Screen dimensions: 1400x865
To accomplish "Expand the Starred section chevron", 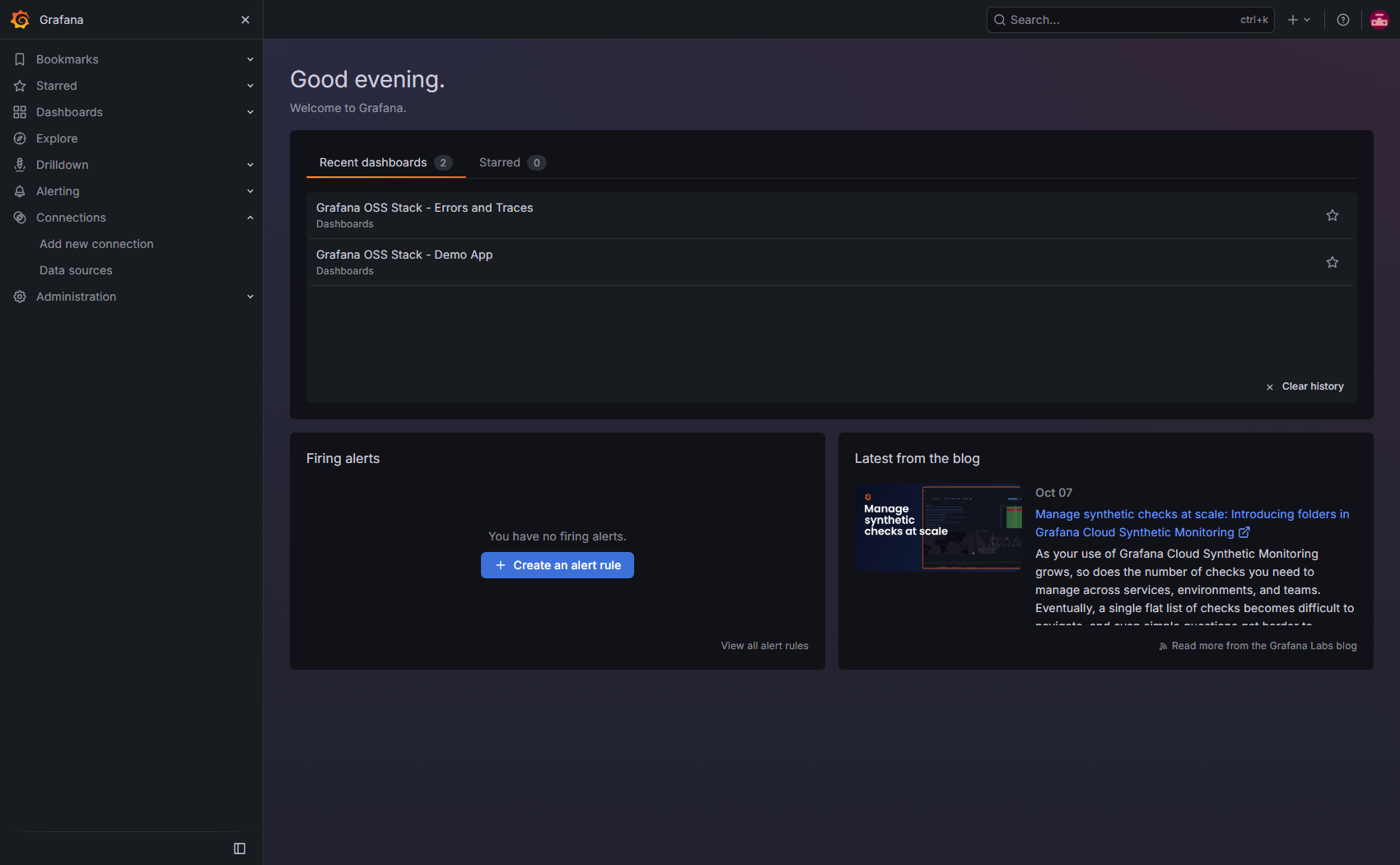I will click(x=250, y=86).
